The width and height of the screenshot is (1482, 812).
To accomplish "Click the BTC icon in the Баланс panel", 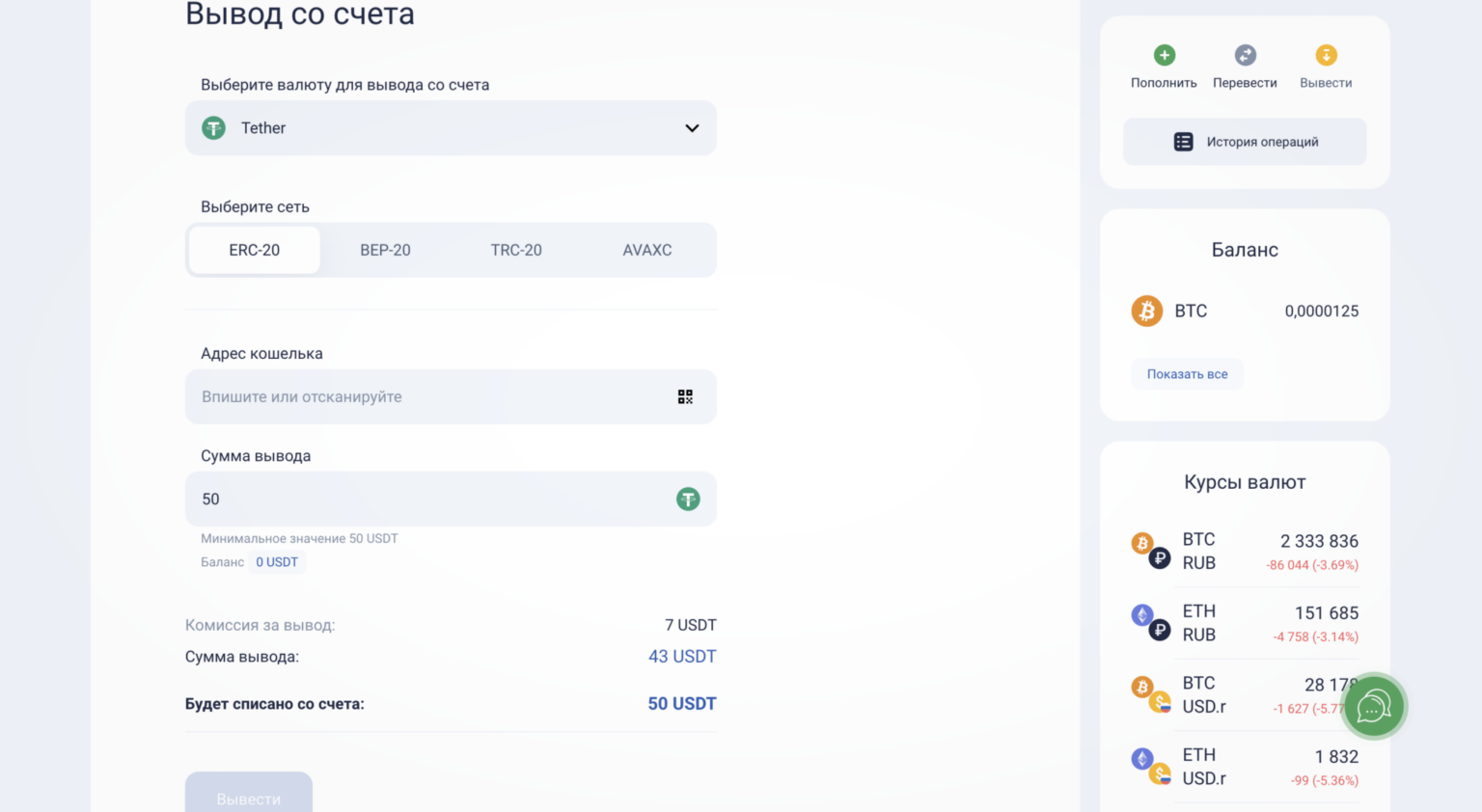I will pos(1146,311).
